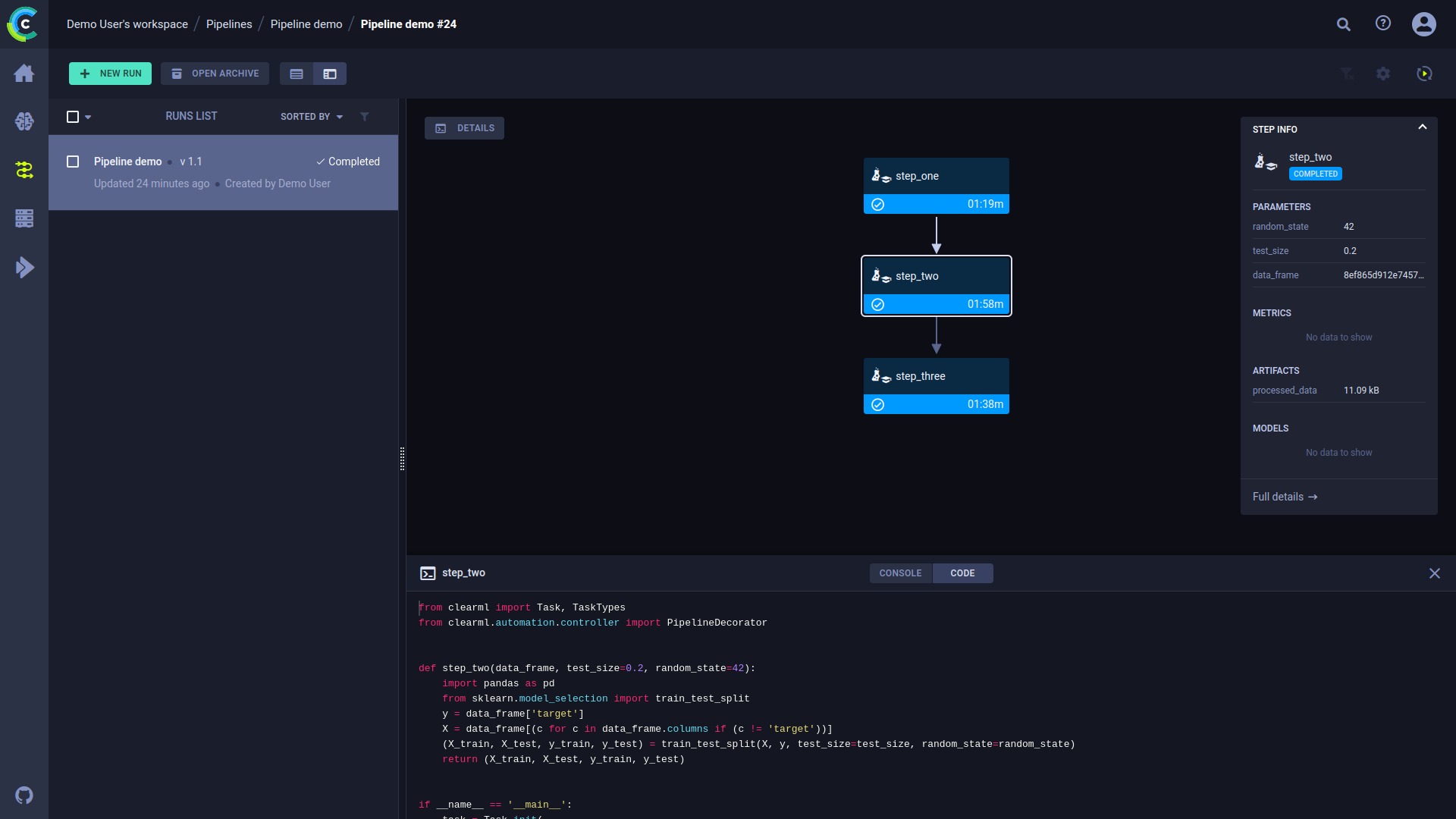This screenshot has height=819, width=1456.
Task: Click the GitHub icon in sidebar
Action: click(24, 795)
